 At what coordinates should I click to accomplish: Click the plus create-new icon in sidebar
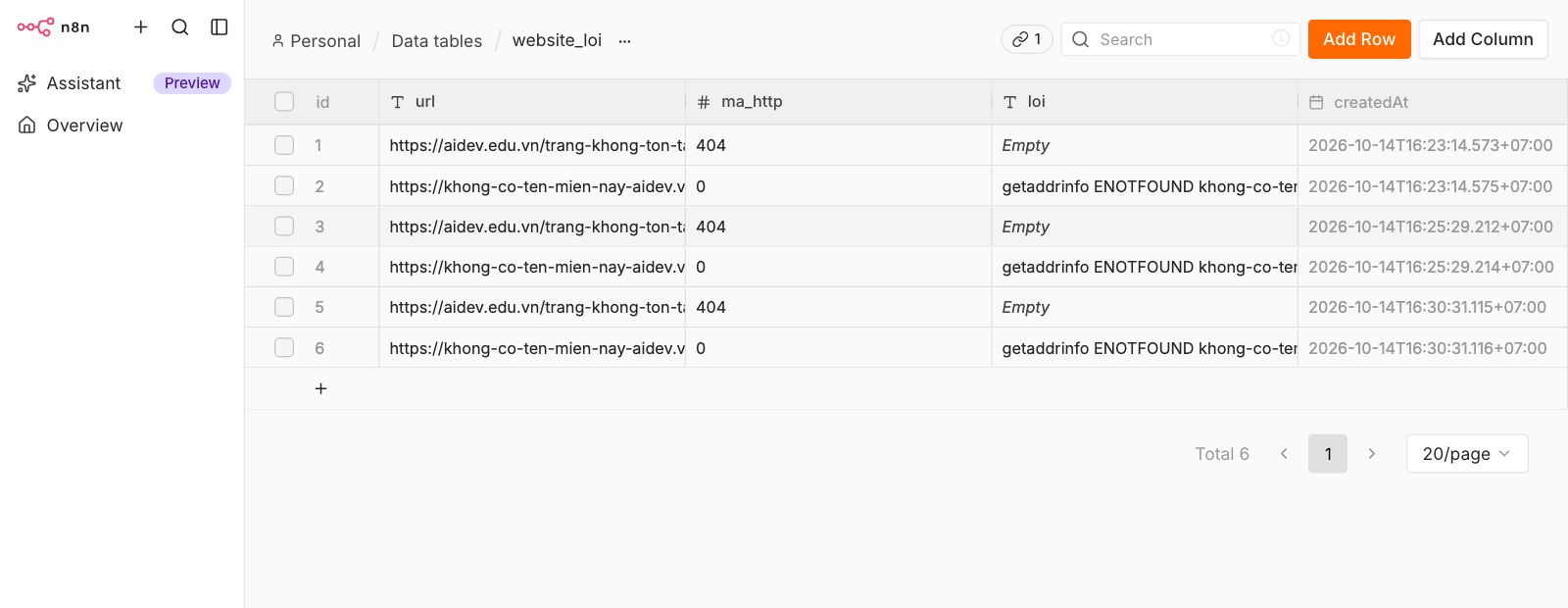(x=141, y=26)
